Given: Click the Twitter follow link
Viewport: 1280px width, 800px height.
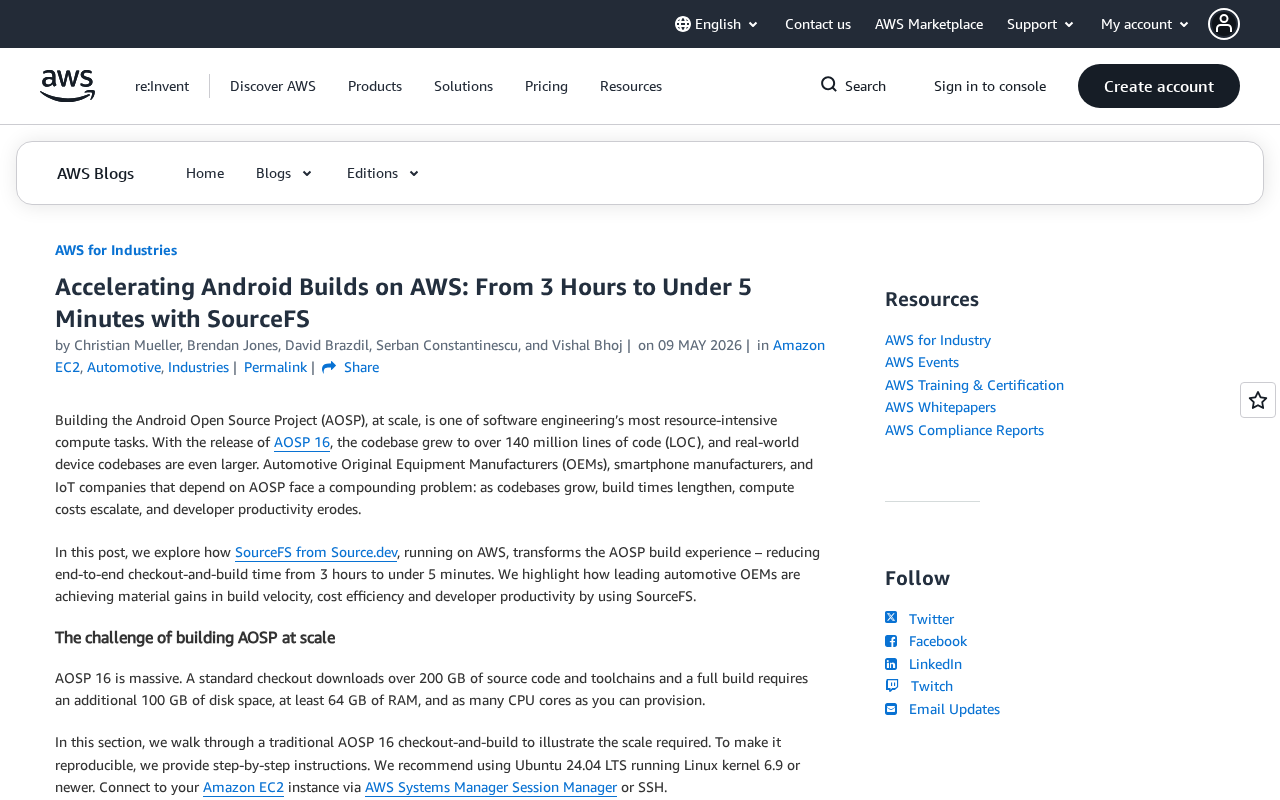Looking at the screenshot, I should coord(931,619).
